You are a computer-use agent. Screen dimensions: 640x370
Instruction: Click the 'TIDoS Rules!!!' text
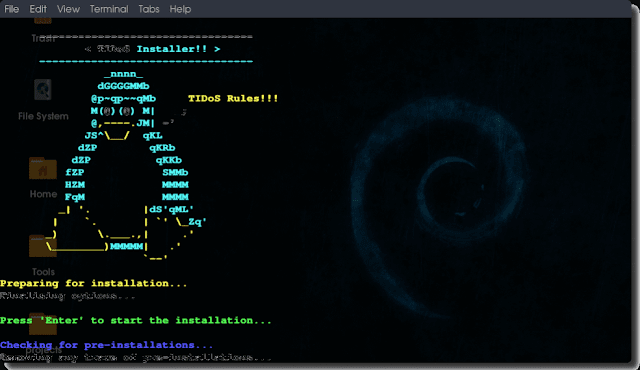click(233, 98)
